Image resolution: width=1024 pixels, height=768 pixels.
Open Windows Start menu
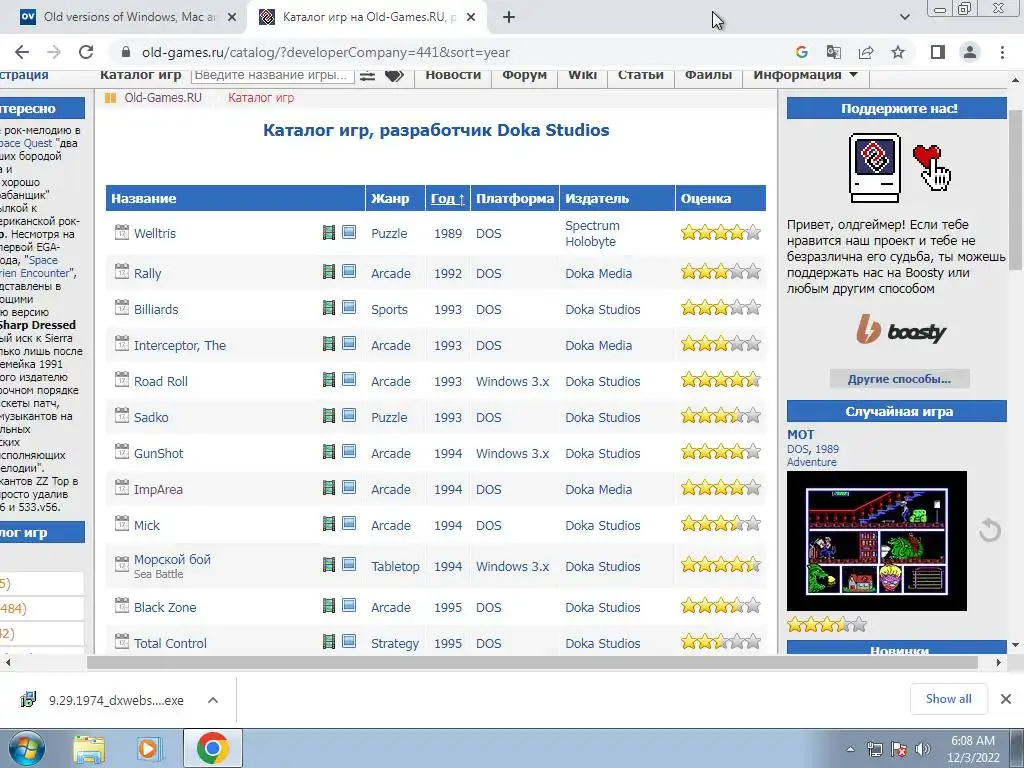26,748
